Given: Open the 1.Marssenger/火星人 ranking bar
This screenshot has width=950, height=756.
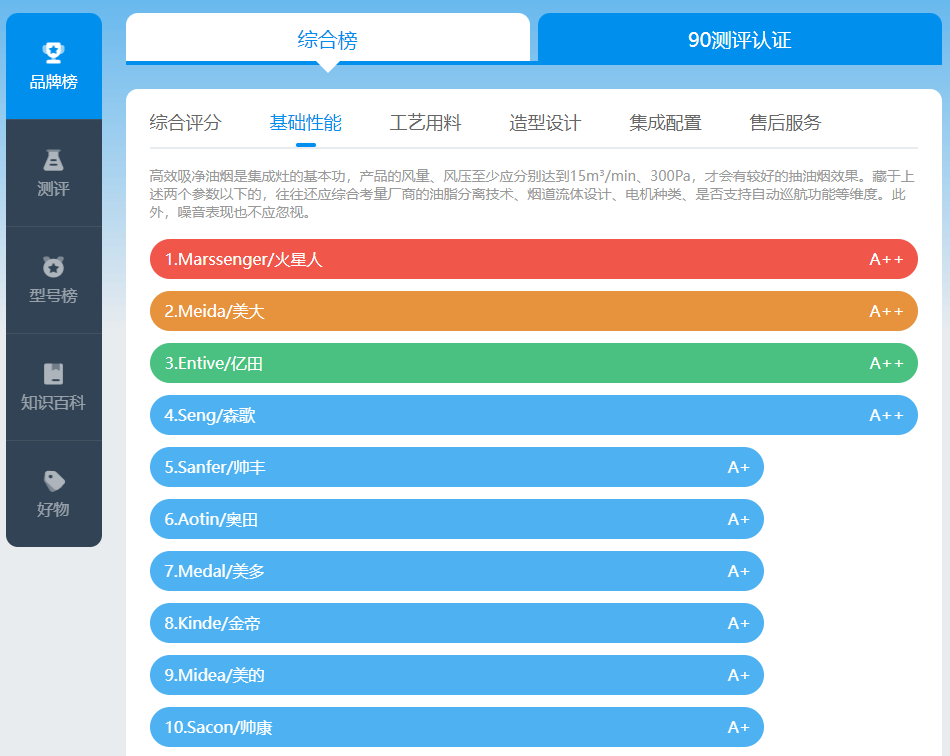Looking at the screenshot, I should tap(534, 259).
